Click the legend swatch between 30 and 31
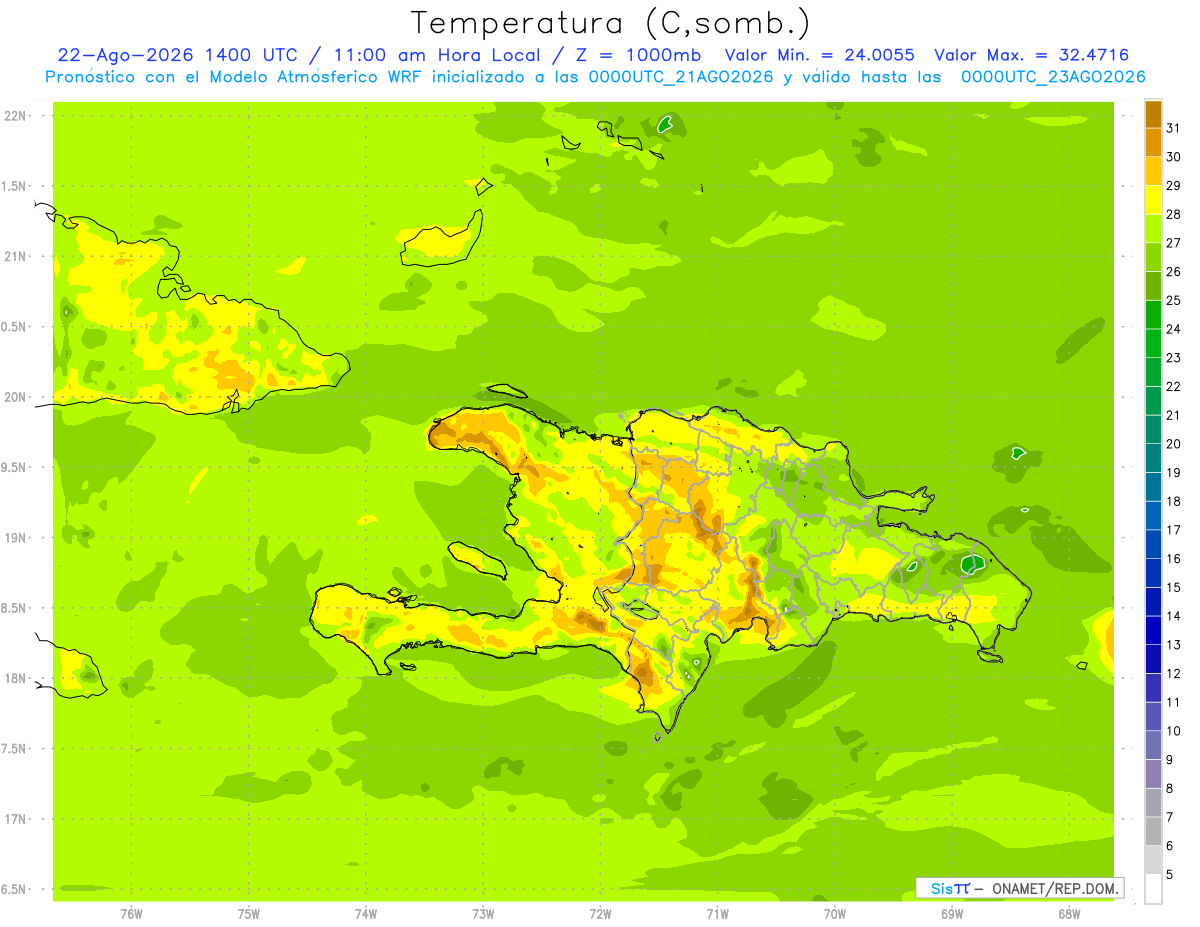This screenshot has width=1200, height=927. 1153,142
